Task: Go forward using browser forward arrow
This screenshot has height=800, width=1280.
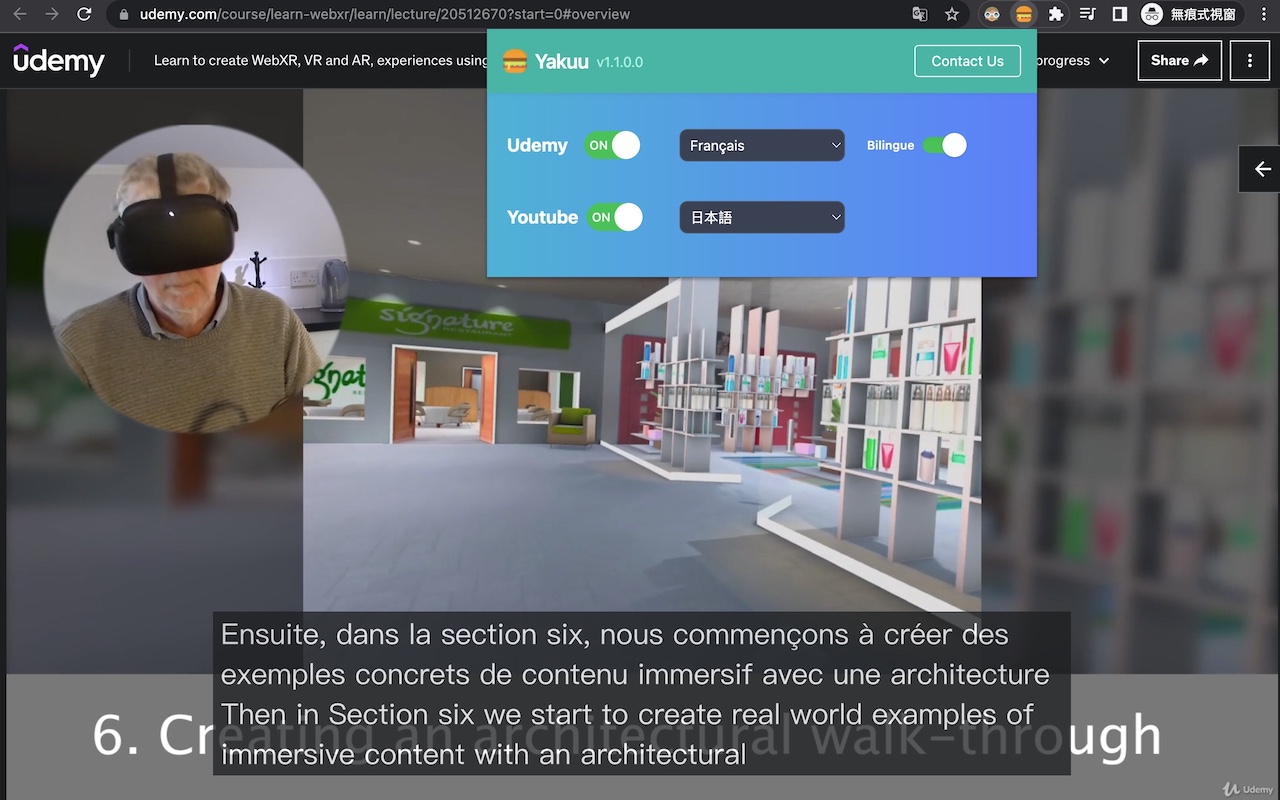Action: pos(52,15)
